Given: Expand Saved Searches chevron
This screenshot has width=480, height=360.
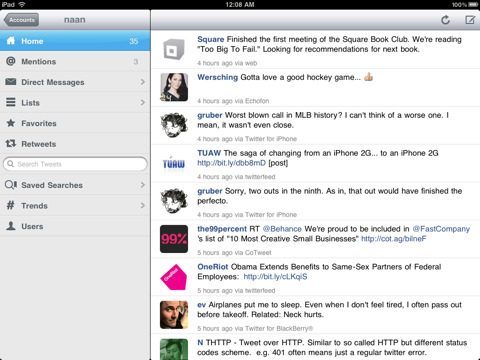Looking at the screenshot, I should [x=143, y=185].
